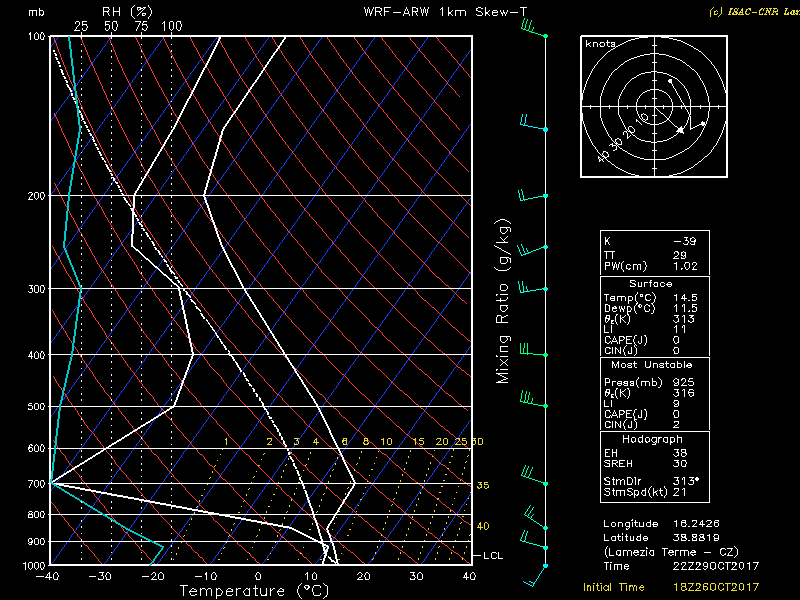Click the RH 25 tick label
This screenshot has height=600, width=800.
click(81, 26)
